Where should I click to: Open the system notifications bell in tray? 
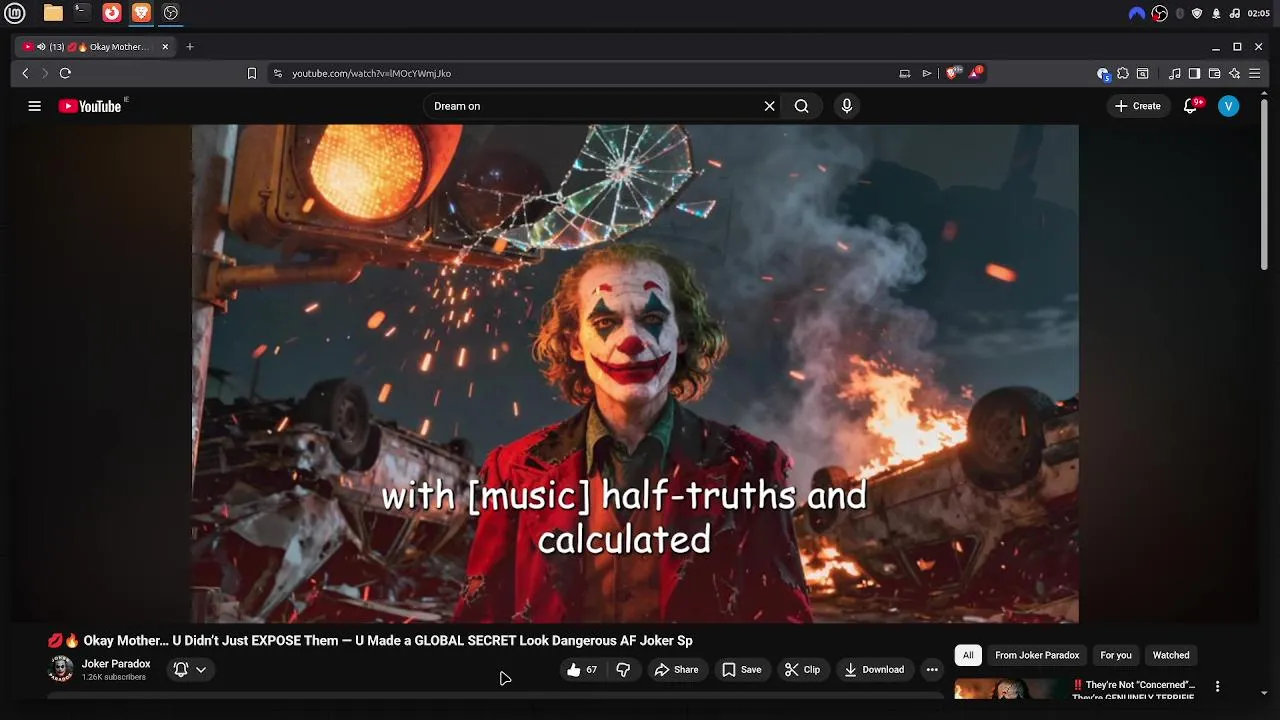click(x=1216, y=13)
